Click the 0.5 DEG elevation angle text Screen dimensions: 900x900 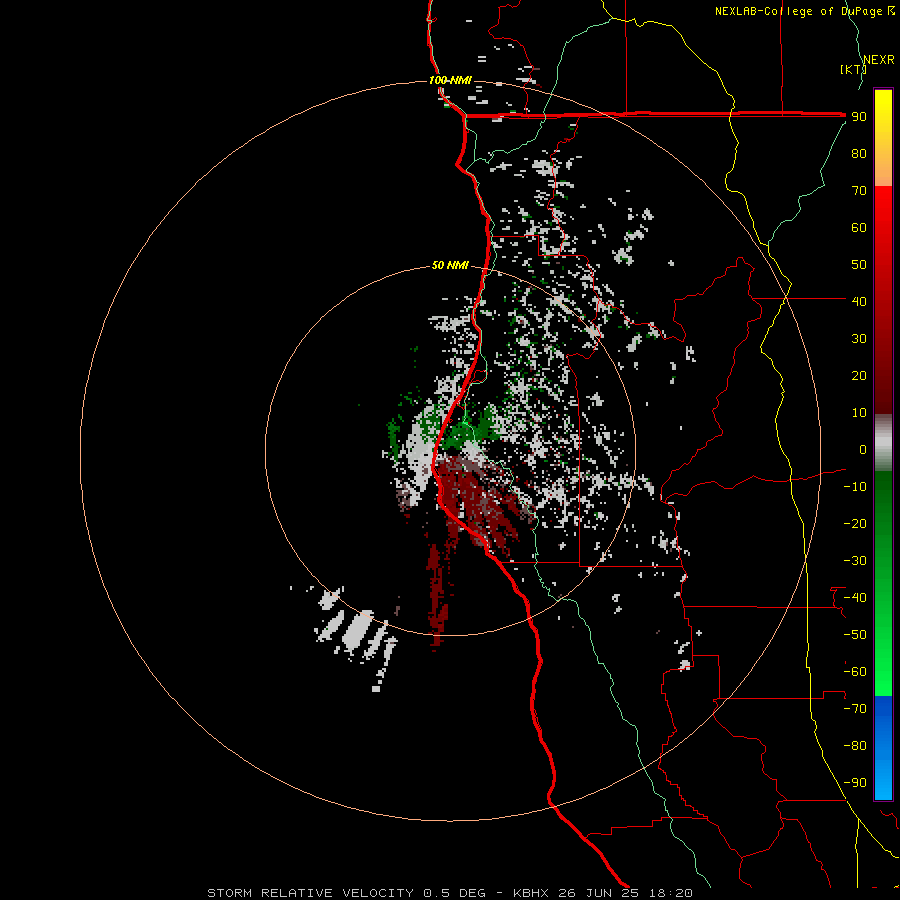coord(455,893)
